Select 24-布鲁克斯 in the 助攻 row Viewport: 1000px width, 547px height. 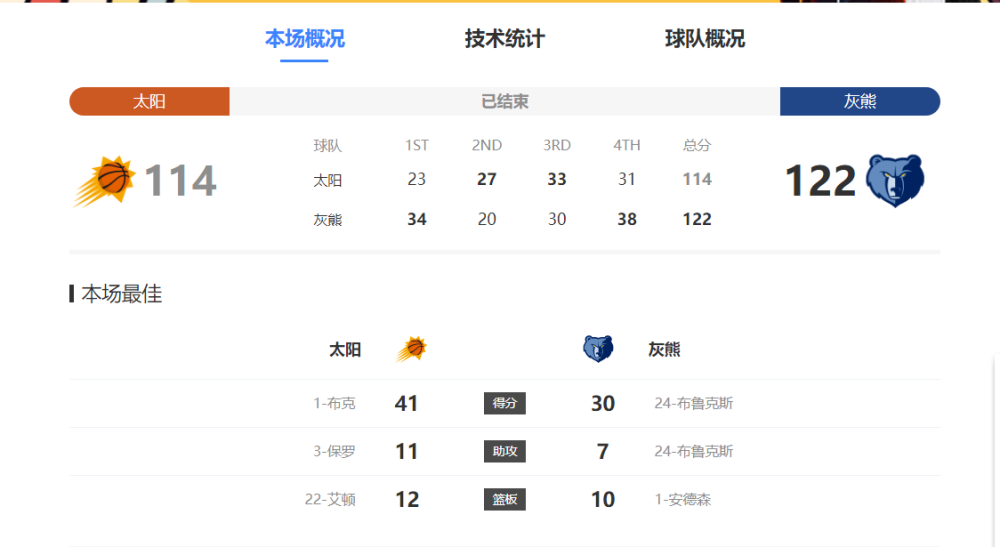[x=694, y=451]
